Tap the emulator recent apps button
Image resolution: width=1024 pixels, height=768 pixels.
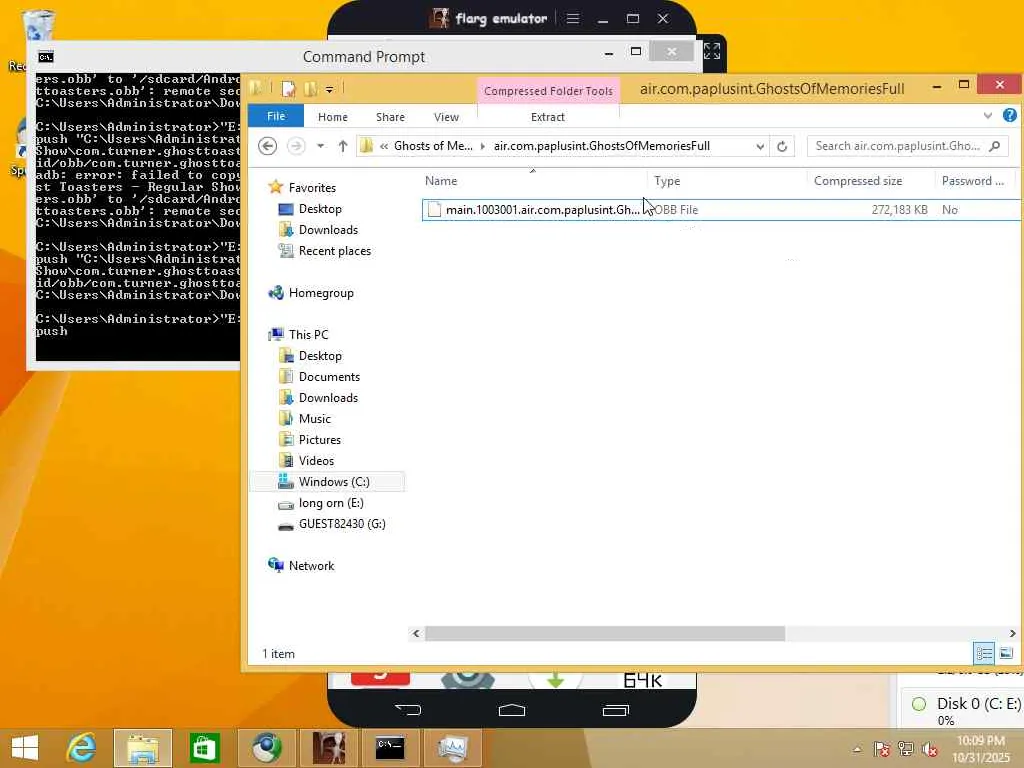[x=615, y=710]
